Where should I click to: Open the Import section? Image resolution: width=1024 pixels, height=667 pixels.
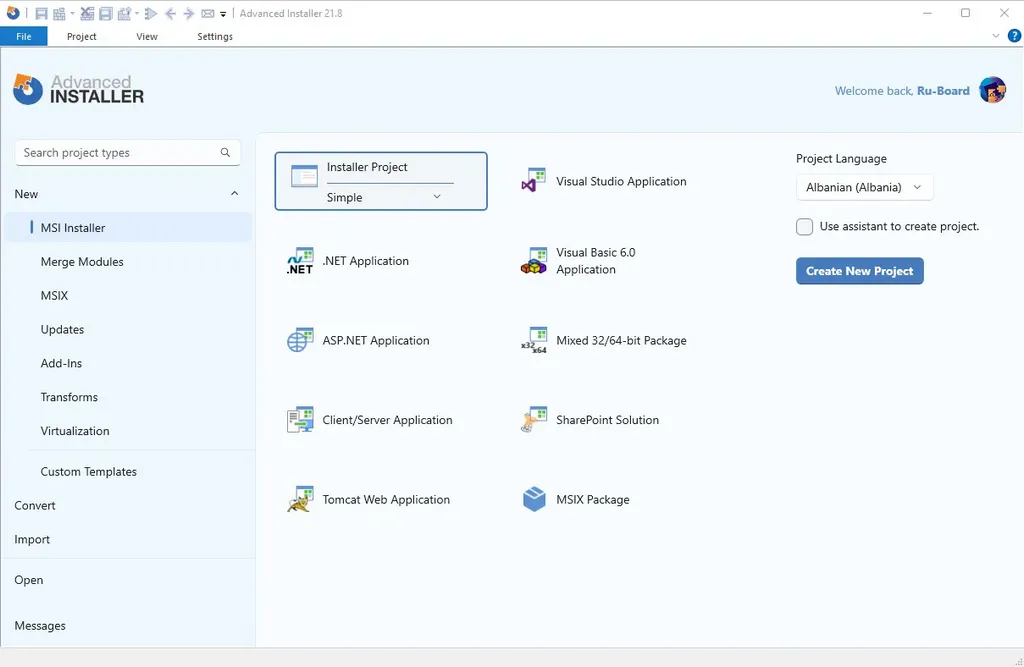[x=32, y=540]
